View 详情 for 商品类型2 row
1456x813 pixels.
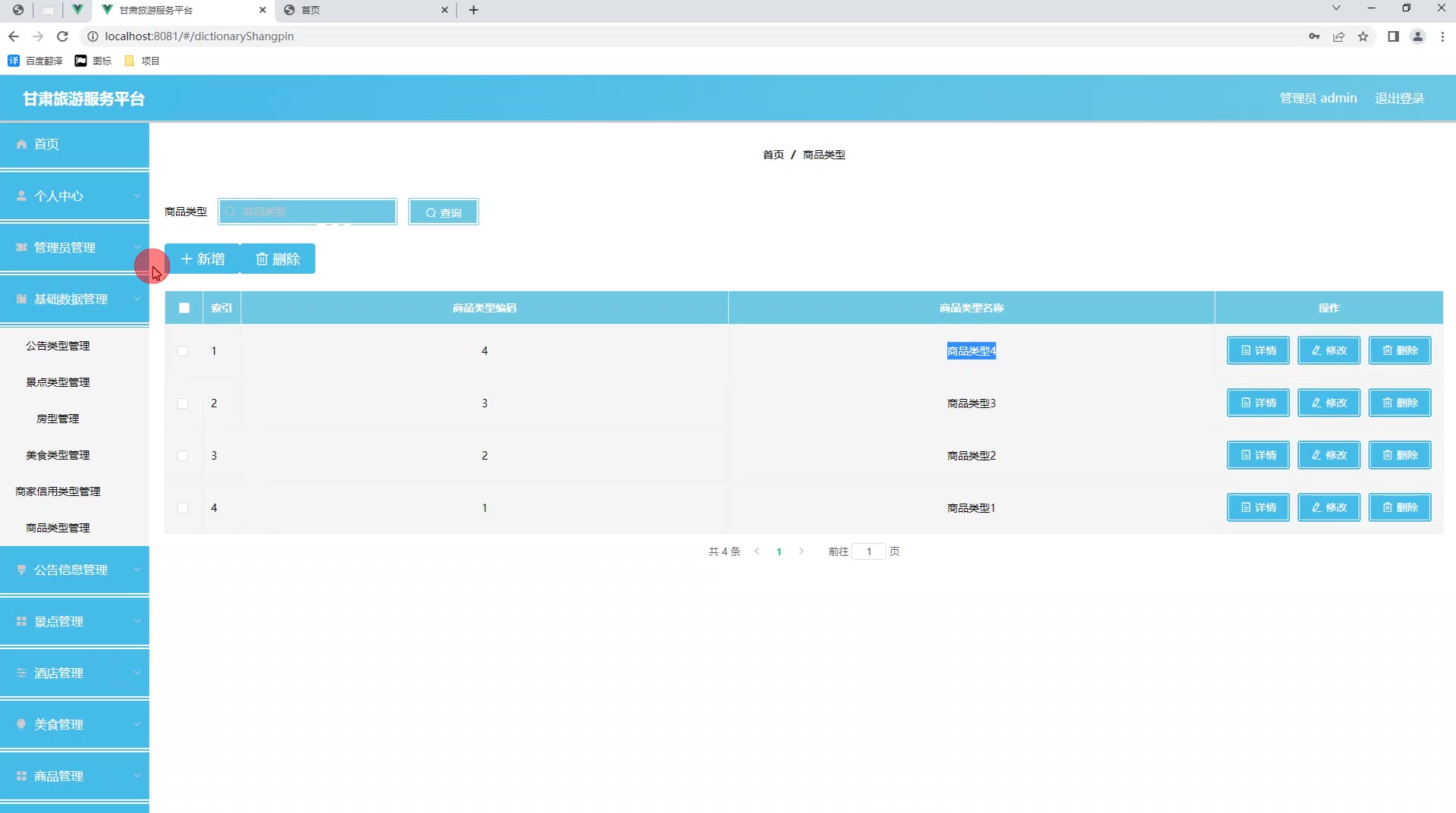[1258, 455]
